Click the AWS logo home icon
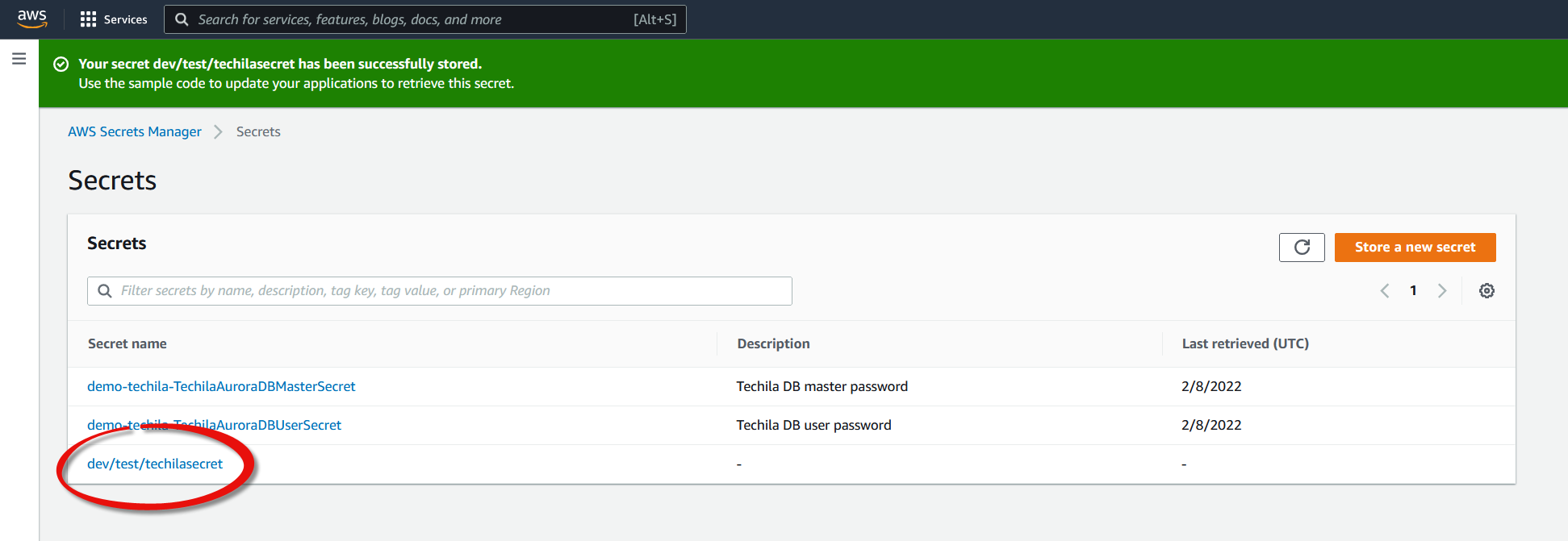Screen dimensions: 1568x541 click(x=32, y=19)
